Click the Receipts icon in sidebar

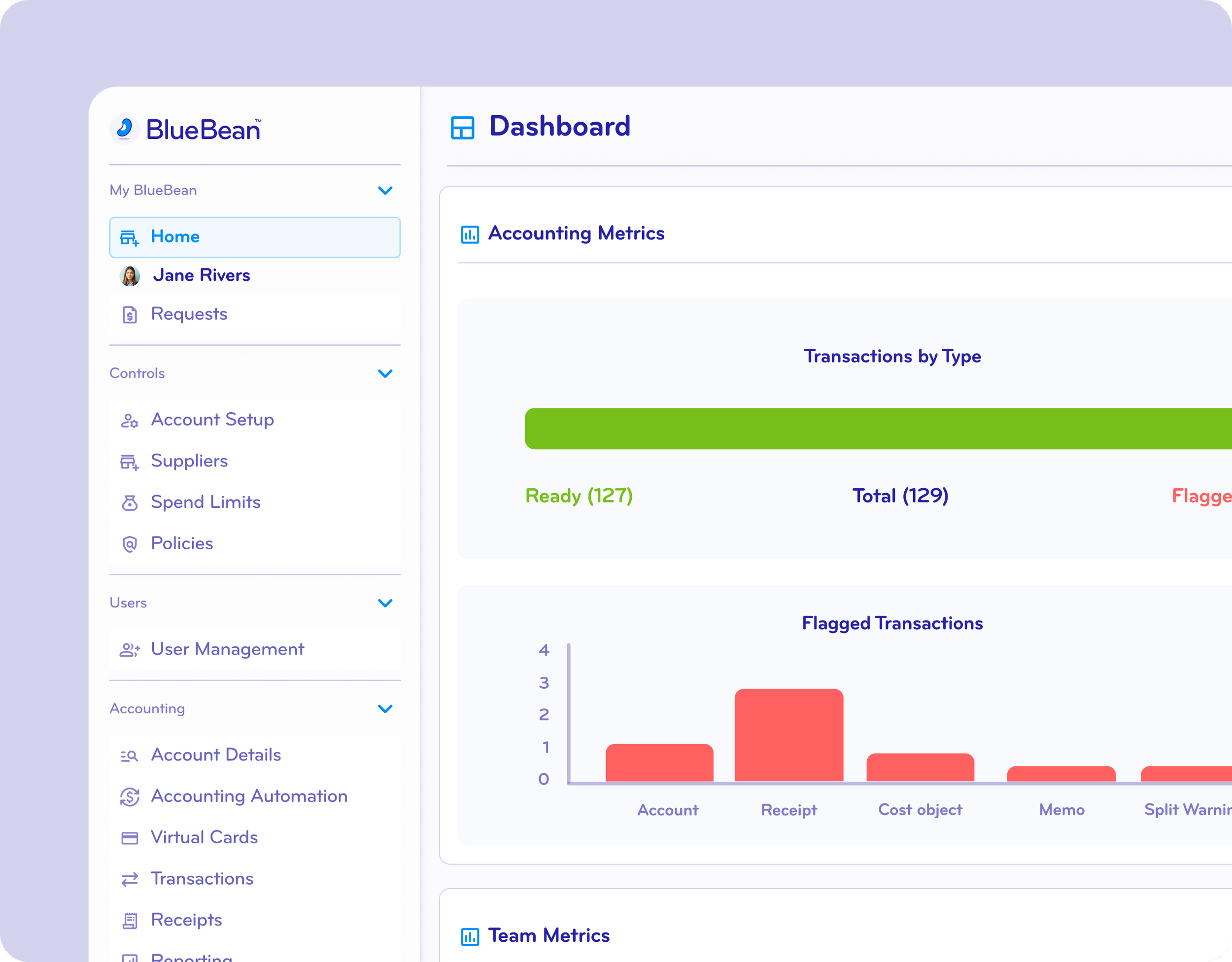point(130,920)
